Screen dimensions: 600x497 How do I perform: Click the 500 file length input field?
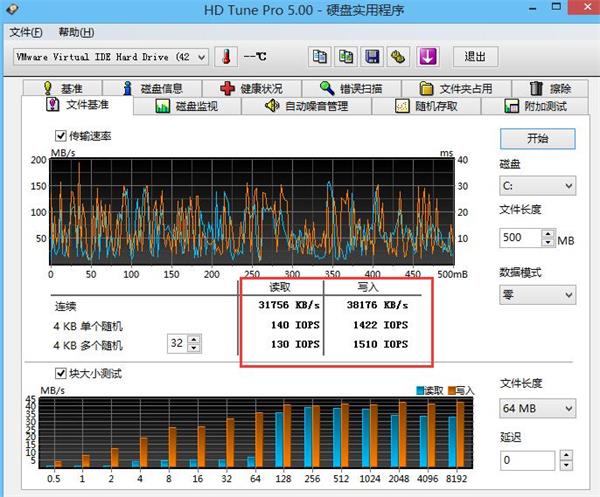521,238
